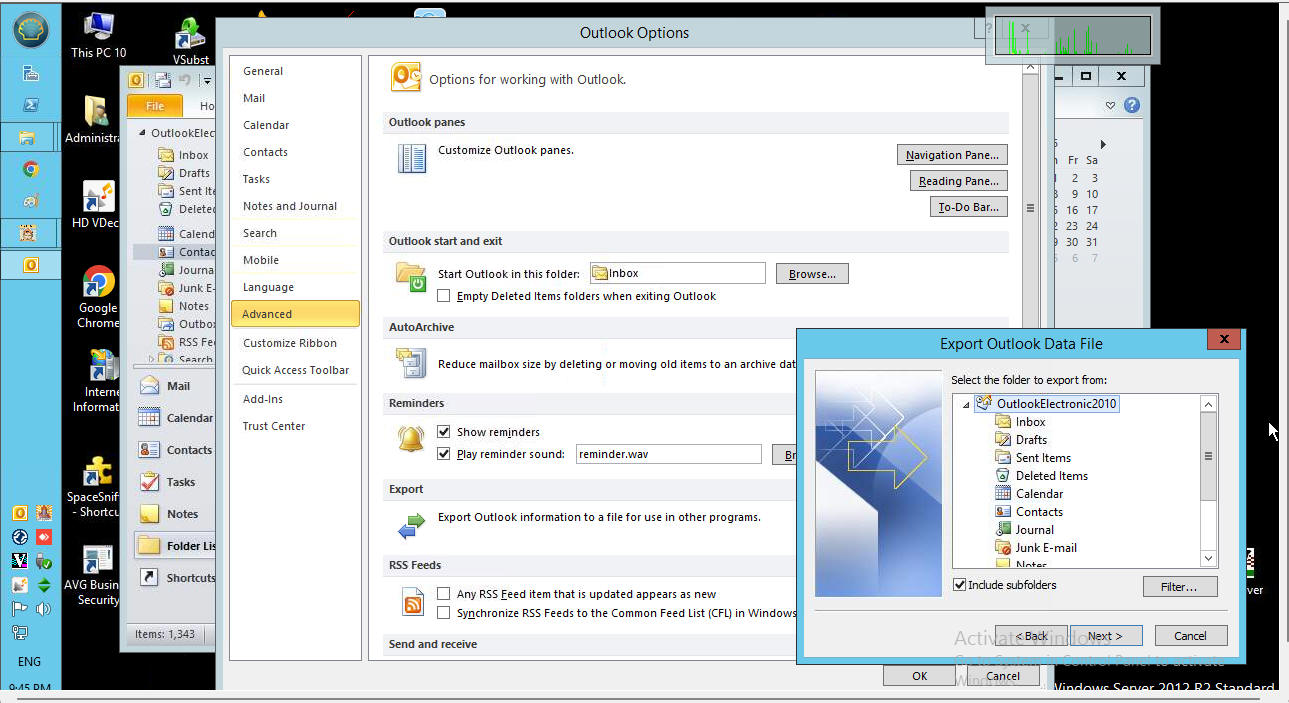Open the Mail module icon in Outlook navigation
The image size is (1289, 703).
149,386
